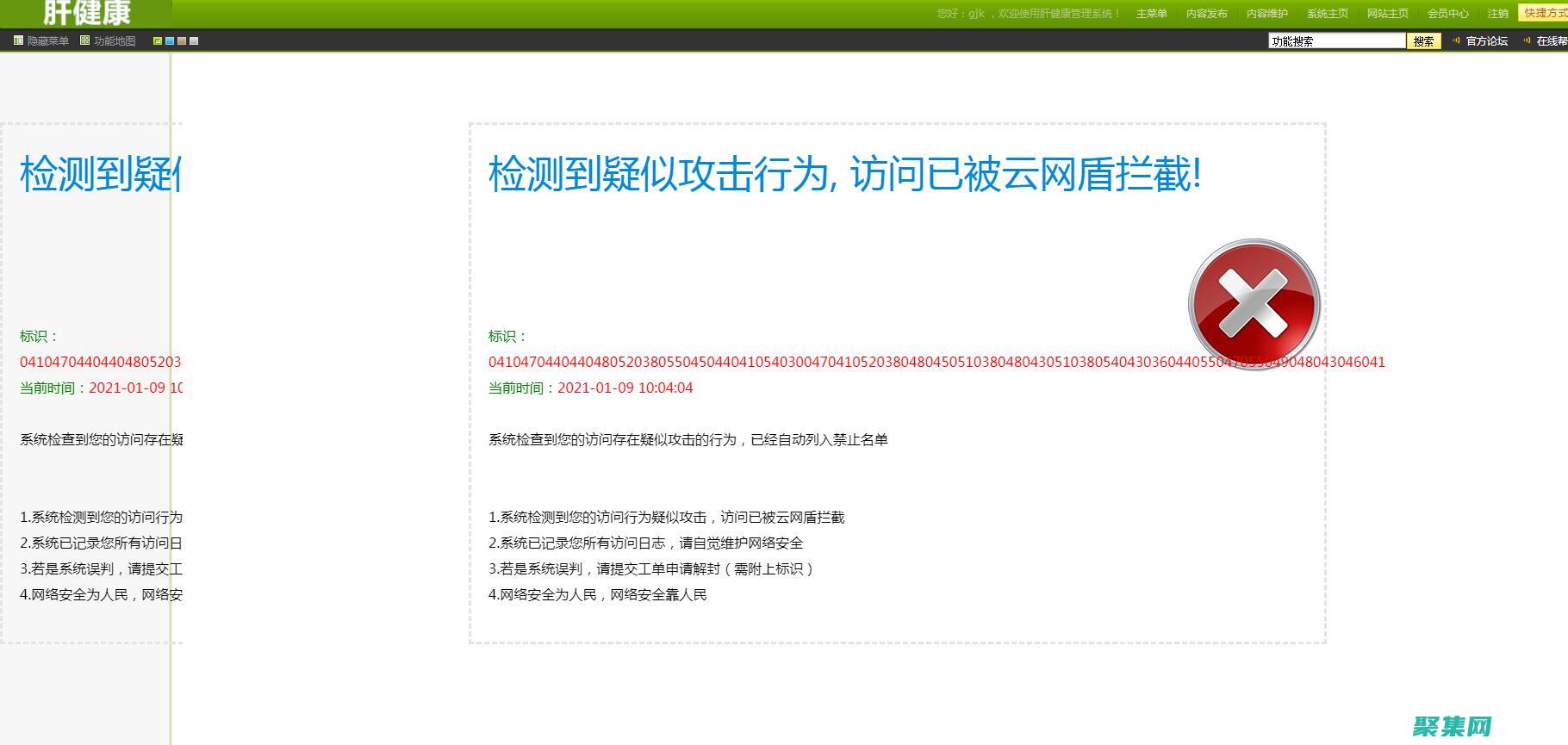Click the line 1.系统检测到您的访问行为疑似攻击
This screenshot has height=745, width=1568.
click(666, 517)
